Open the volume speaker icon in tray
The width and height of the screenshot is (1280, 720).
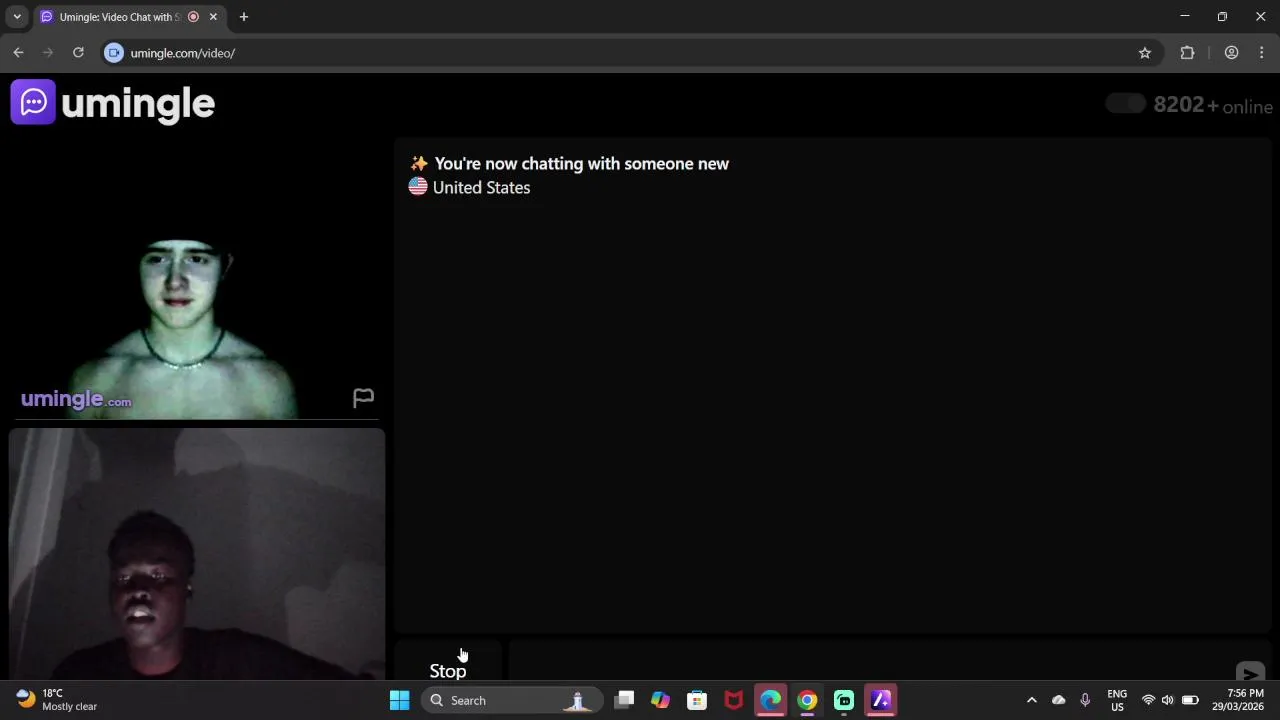coord(1168,700)
